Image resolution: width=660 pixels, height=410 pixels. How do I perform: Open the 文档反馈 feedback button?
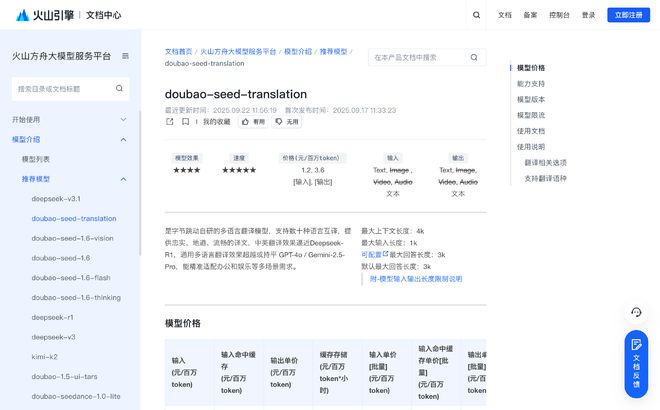click(636, 364)
